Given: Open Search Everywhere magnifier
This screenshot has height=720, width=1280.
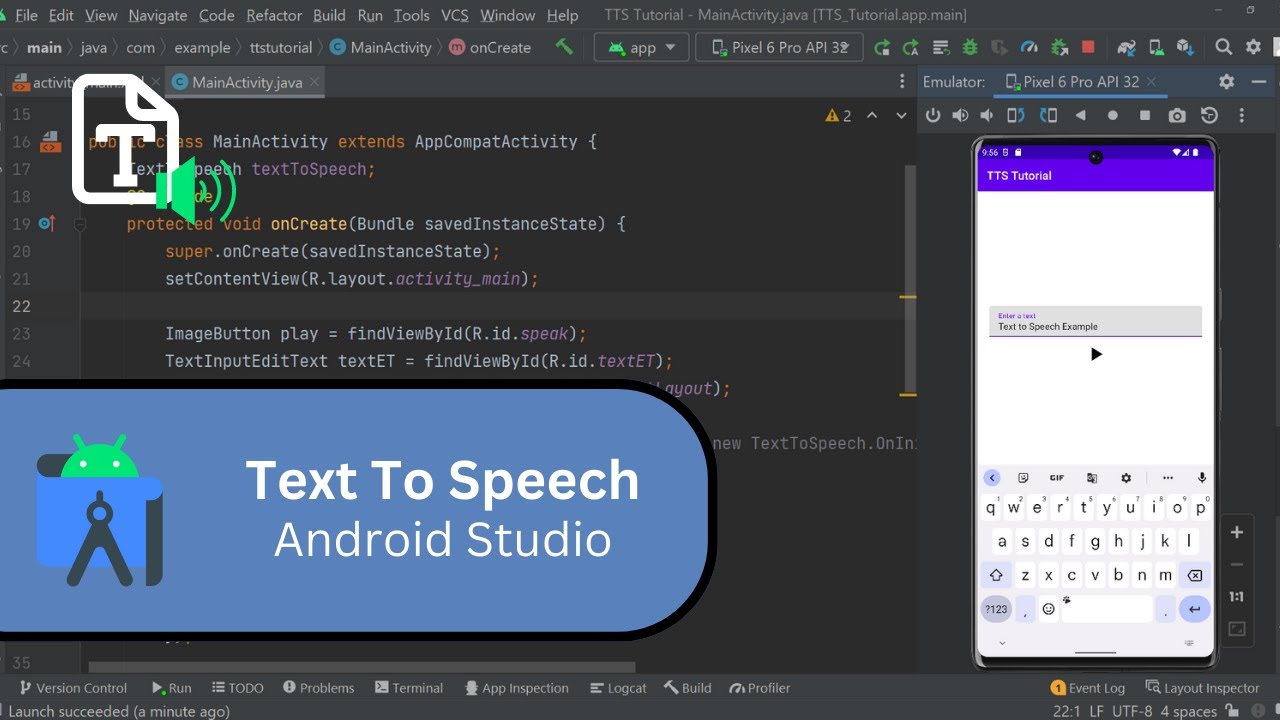Looking at the screenshot, I should pos(1223,47).
